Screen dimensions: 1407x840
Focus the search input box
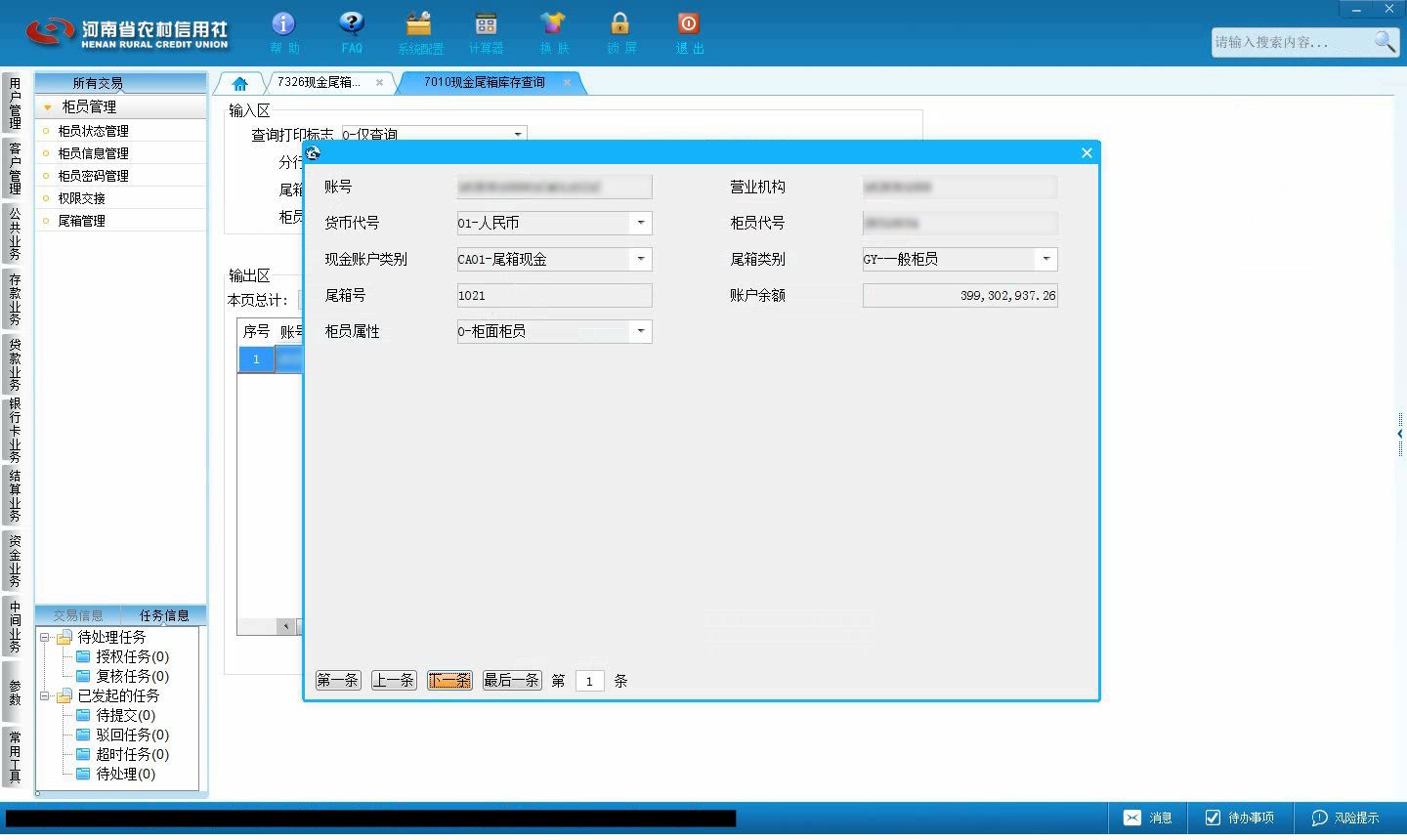[x=1292, y=42]
